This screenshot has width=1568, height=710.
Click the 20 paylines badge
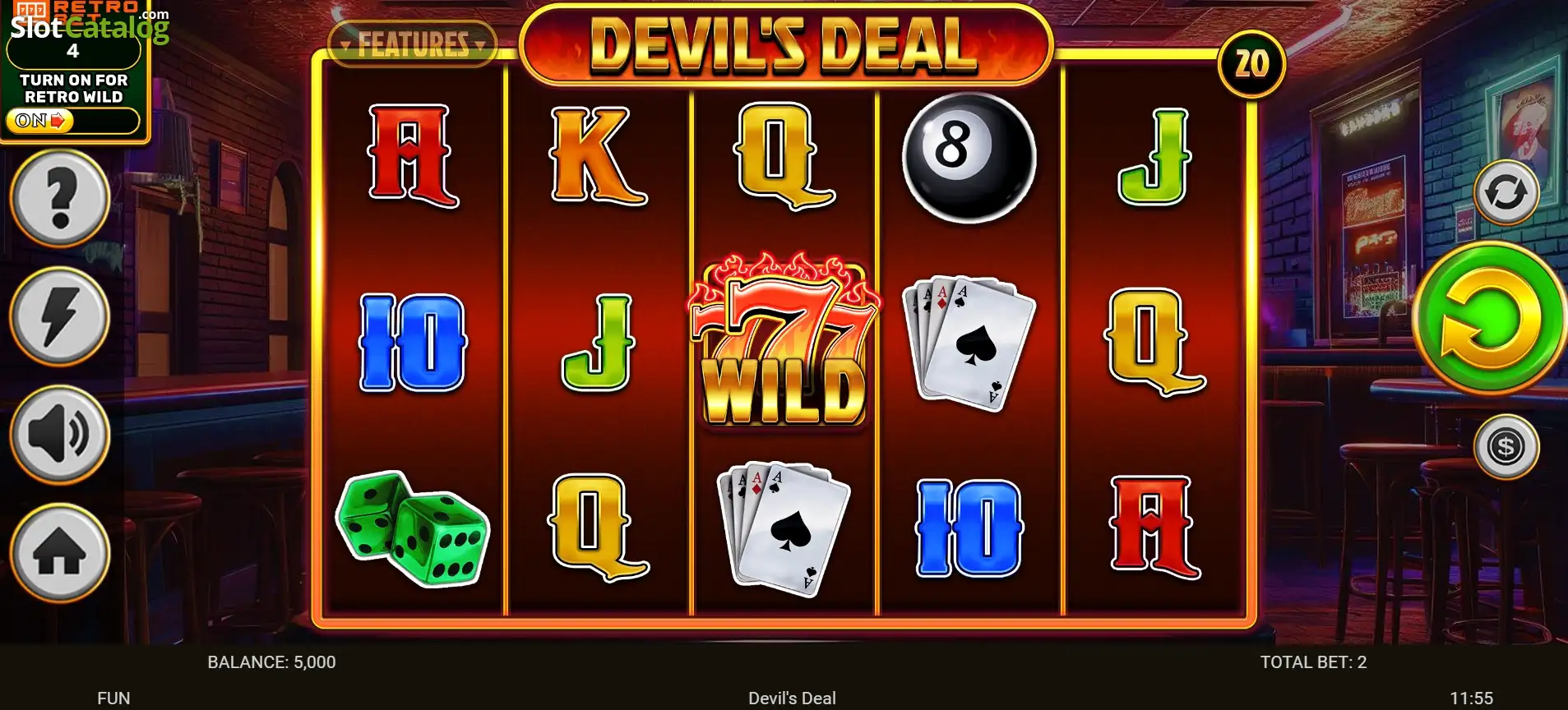(1251, 63)
